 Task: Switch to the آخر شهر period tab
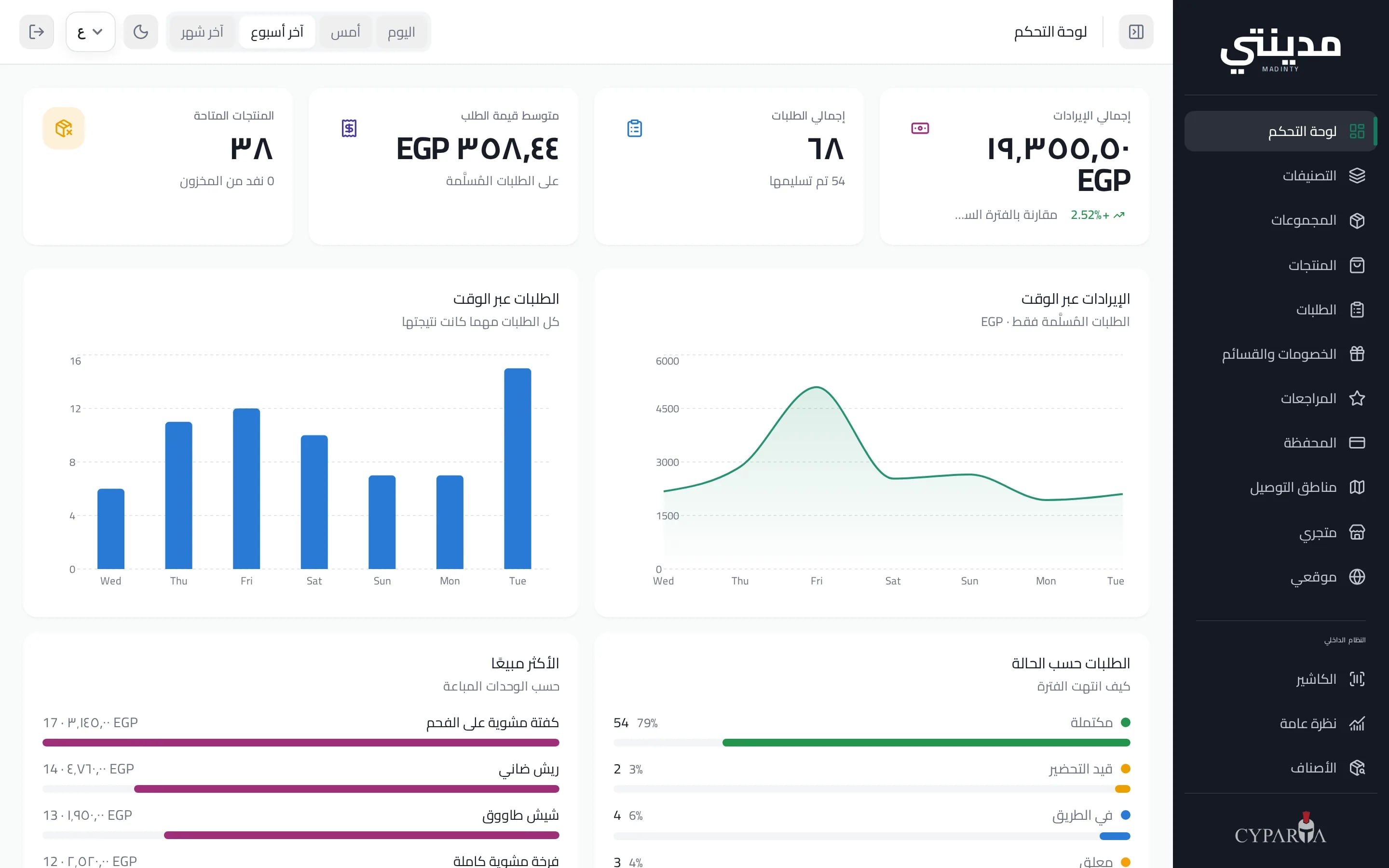[202, 32]
